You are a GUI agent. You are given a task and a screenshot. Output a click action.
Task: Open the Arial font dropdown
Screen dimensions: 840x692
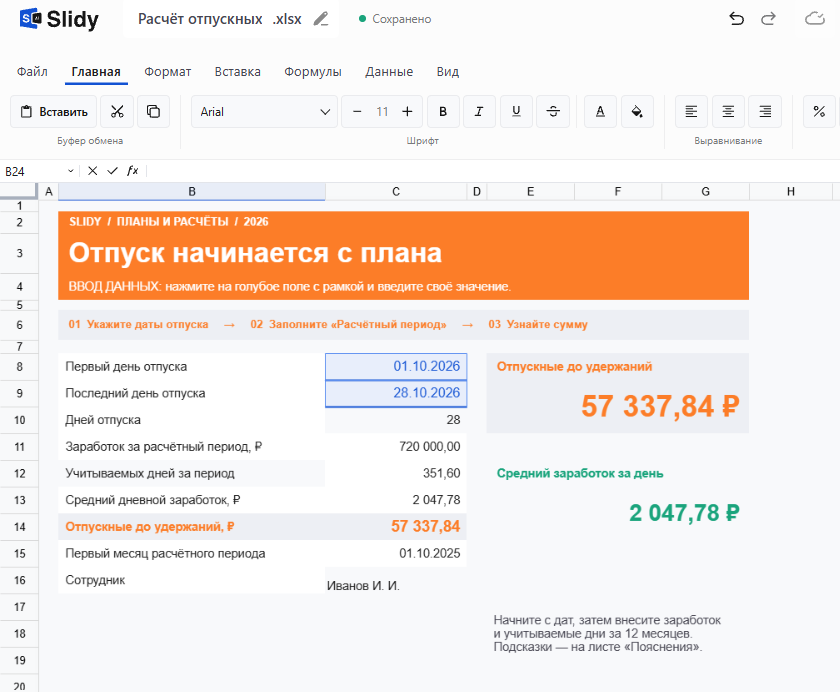[265, 111]
